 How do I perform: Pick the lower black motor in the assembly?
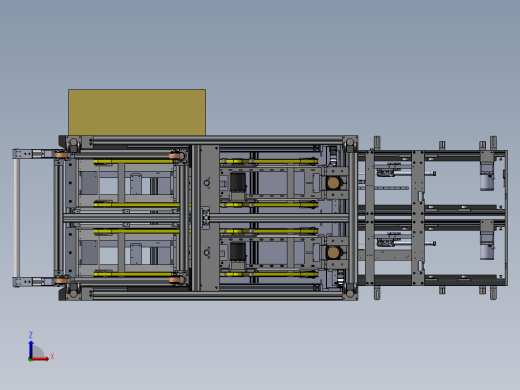coord(238,252)
